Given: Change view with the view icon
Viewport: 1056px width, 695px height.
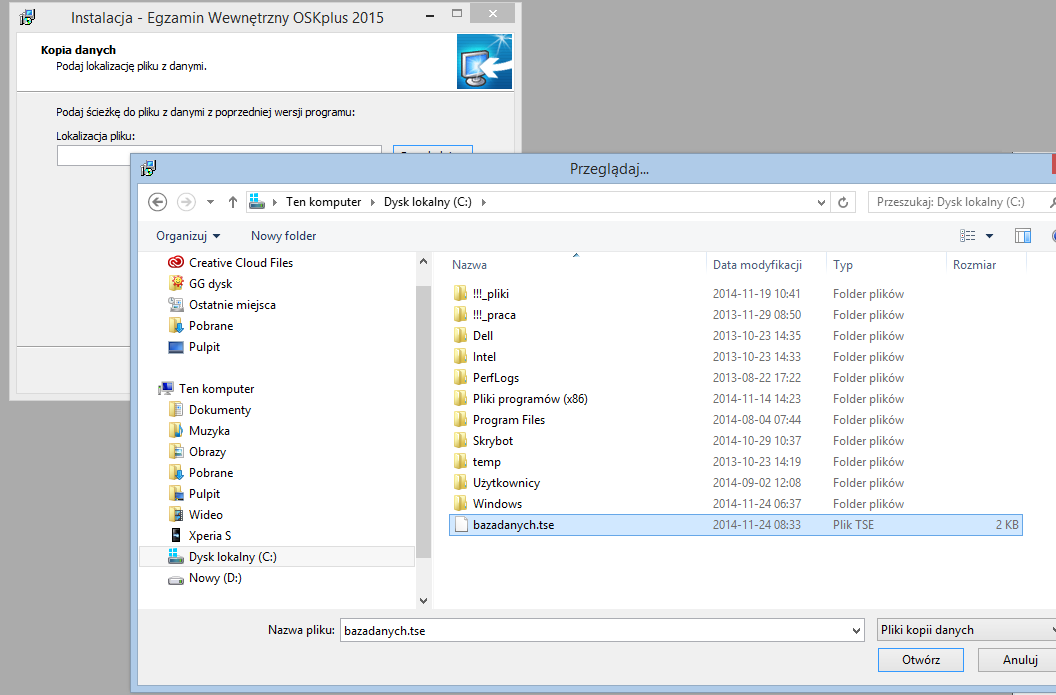Looking at the screenshot, I should pos(968,236).
